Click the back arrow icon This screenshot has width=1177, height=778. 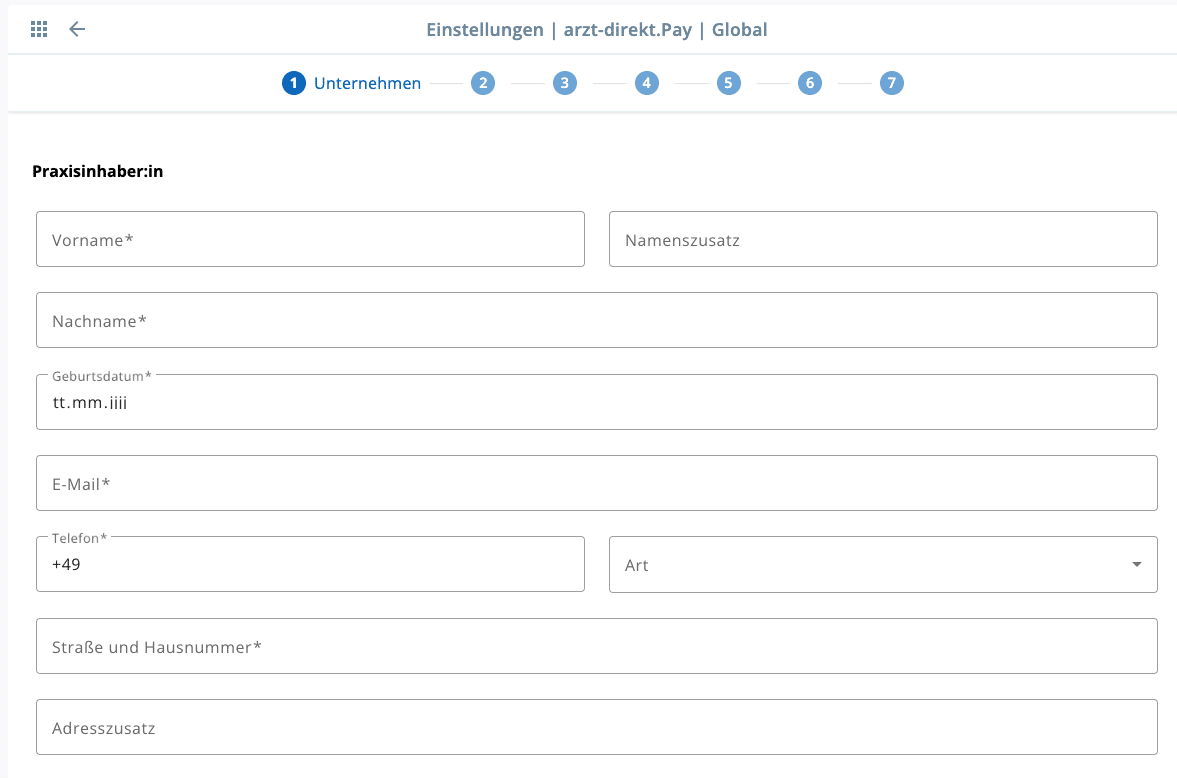tap(77, 29)
